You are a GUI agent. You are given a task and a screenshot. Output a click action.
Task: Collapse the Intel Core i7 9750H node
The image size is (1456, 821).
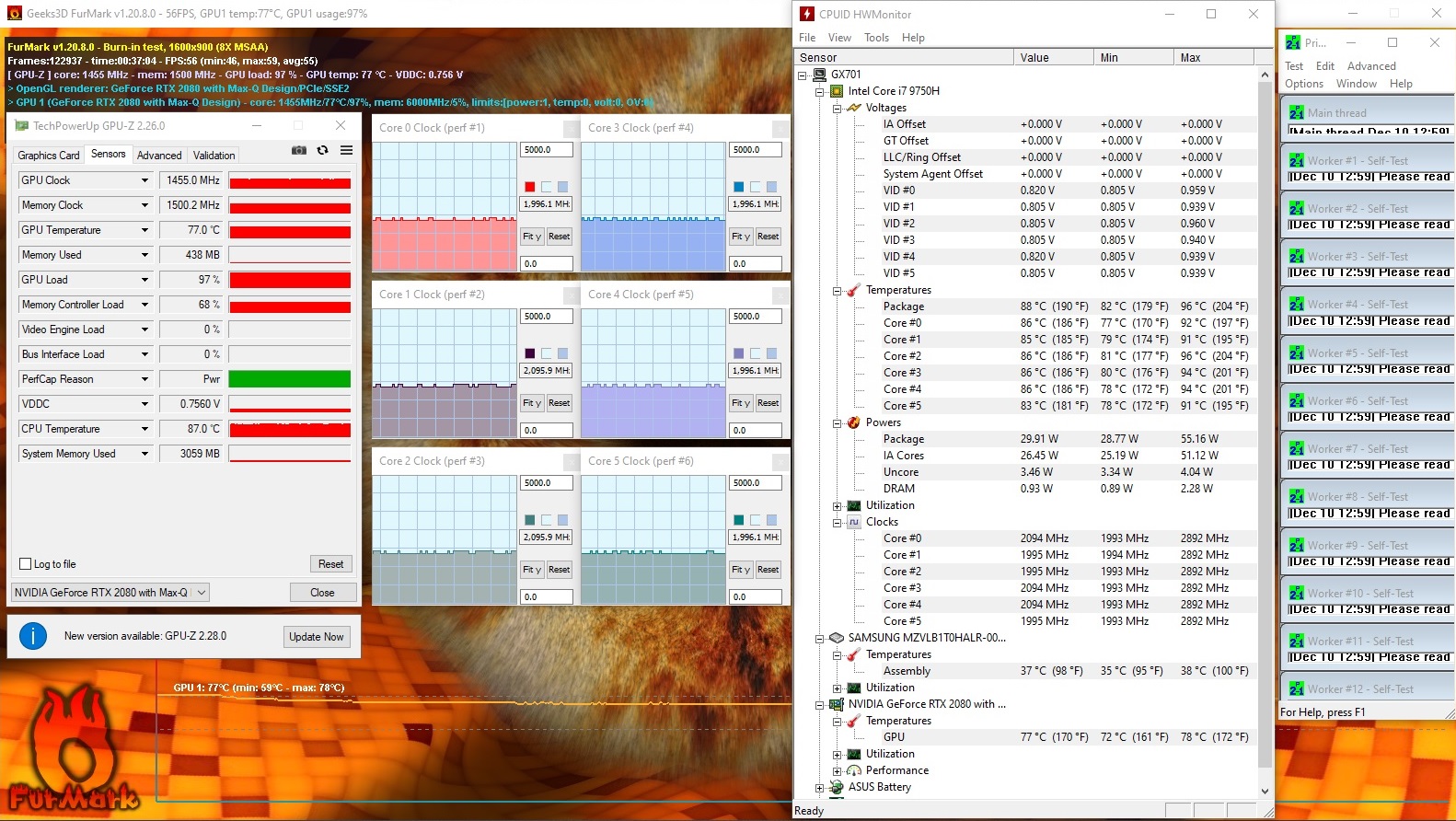[819, 91]
